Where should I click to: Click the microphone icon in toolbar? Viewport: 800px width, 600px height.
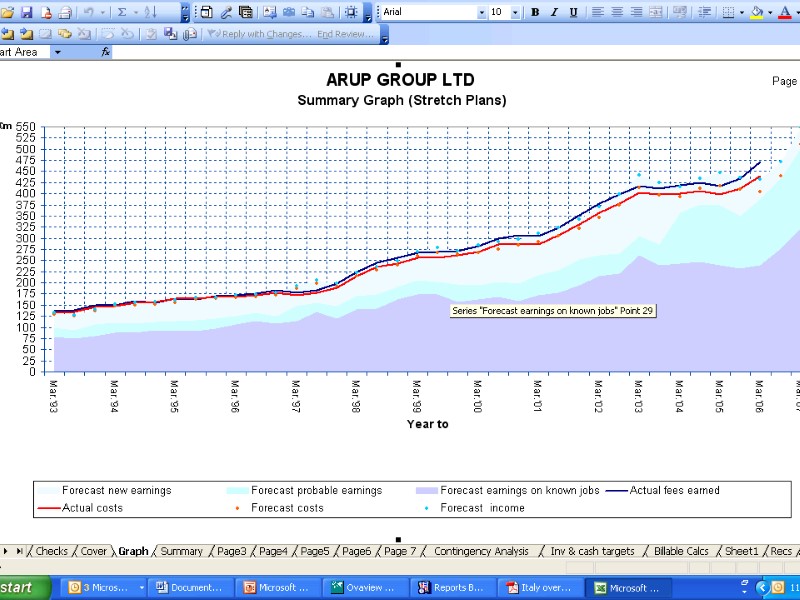[226, 12]
